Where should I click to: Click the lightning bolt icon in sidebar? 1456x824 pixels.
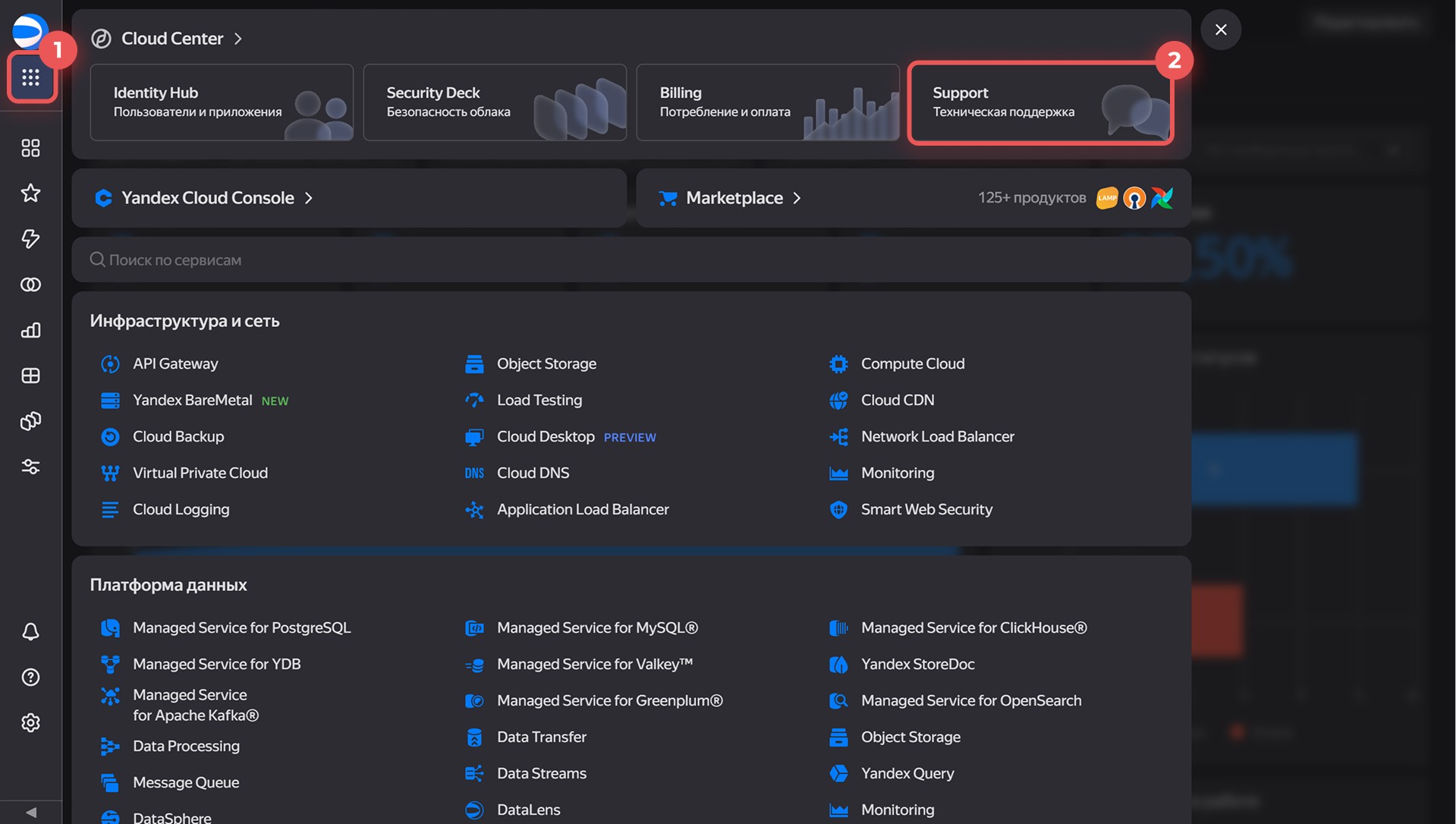click(30, 239)
